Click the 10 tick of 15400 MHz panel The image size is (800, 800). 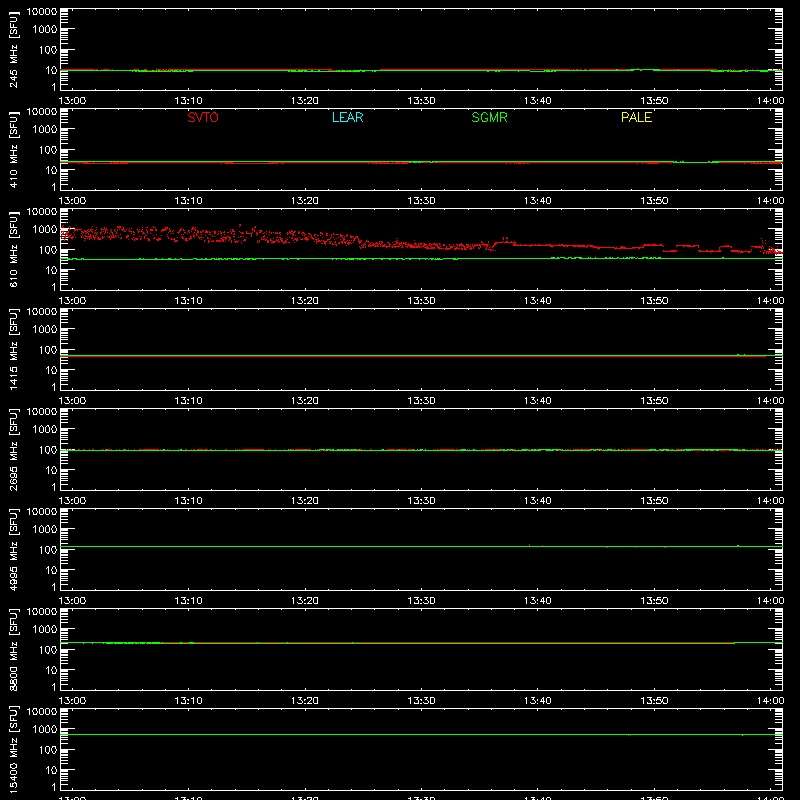[51, 770]
